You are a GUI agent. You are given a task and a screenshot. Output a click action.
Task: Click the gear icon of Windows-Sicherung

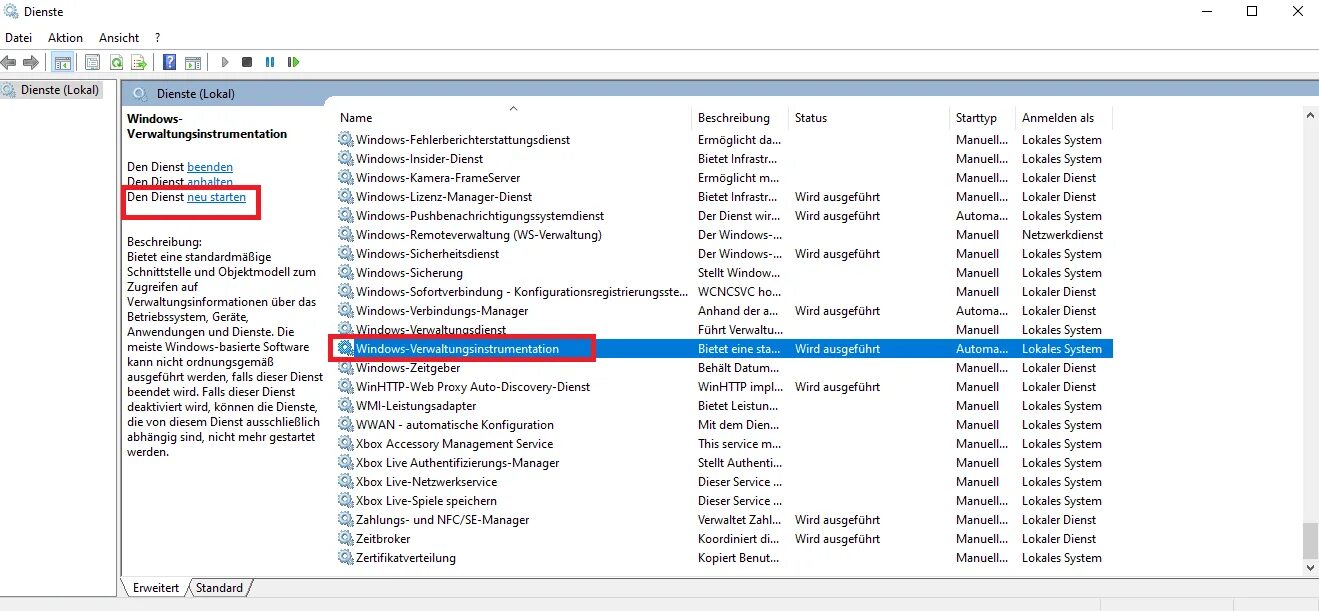click(x=346, y=272)
